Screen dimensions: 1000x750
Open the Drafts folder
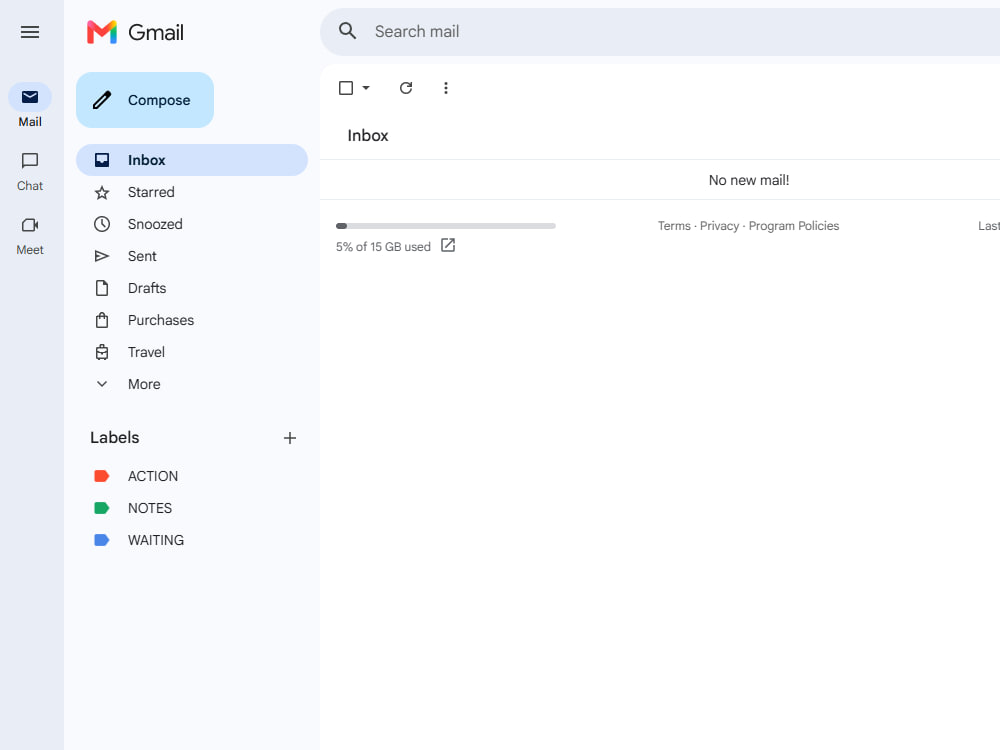pos(192,288)
